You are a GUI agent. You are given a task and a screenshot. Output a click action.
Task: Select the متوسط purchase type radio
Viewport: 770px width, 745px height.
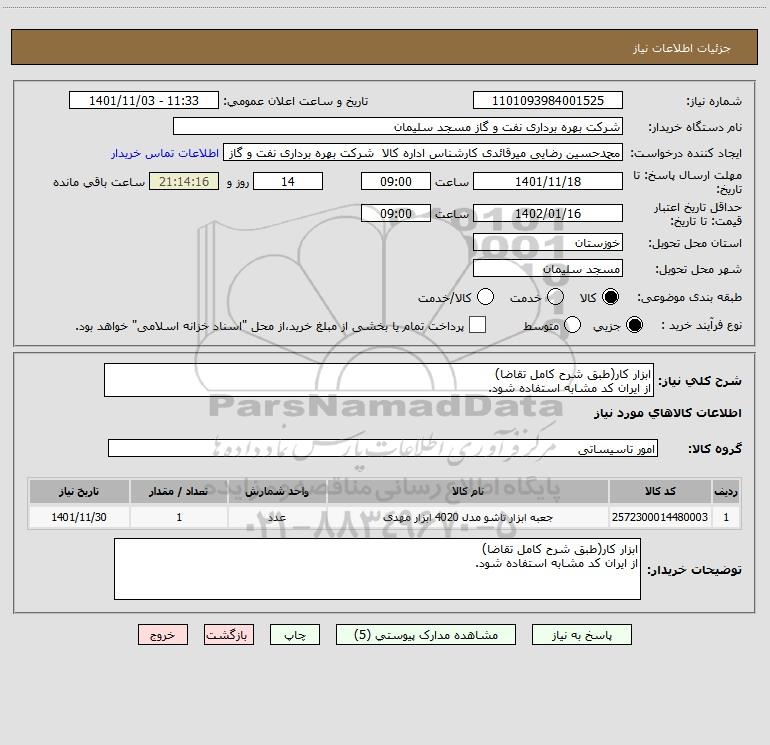573,325
